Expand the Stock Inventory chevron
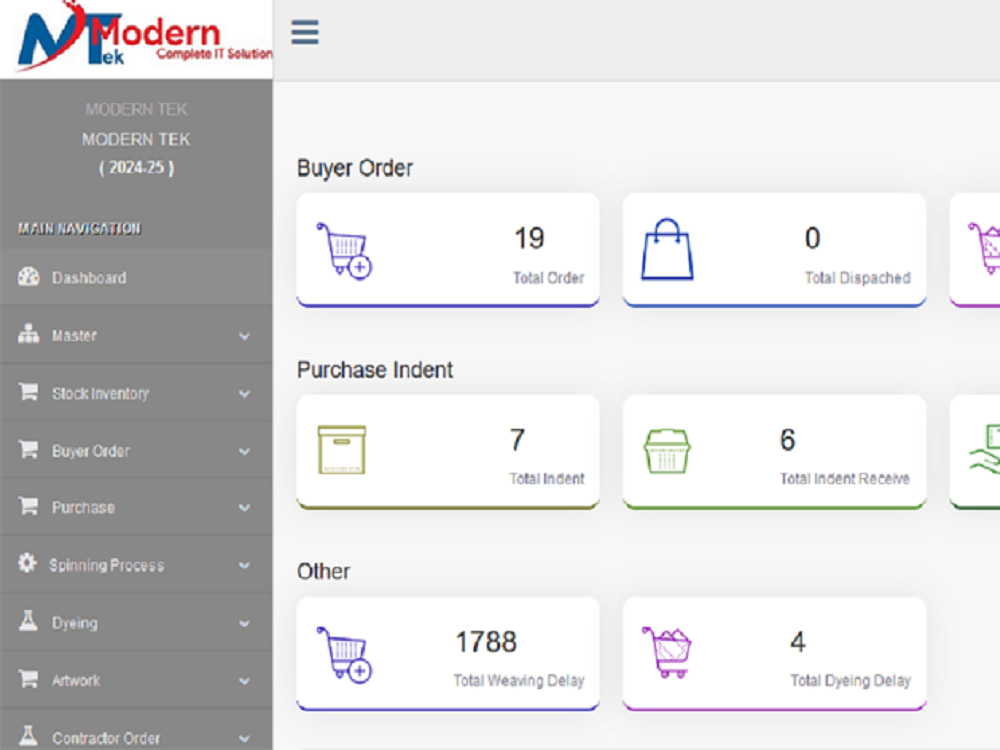Screen dimensions: 1000x750 pyautogui.click(x=244, y=393)
